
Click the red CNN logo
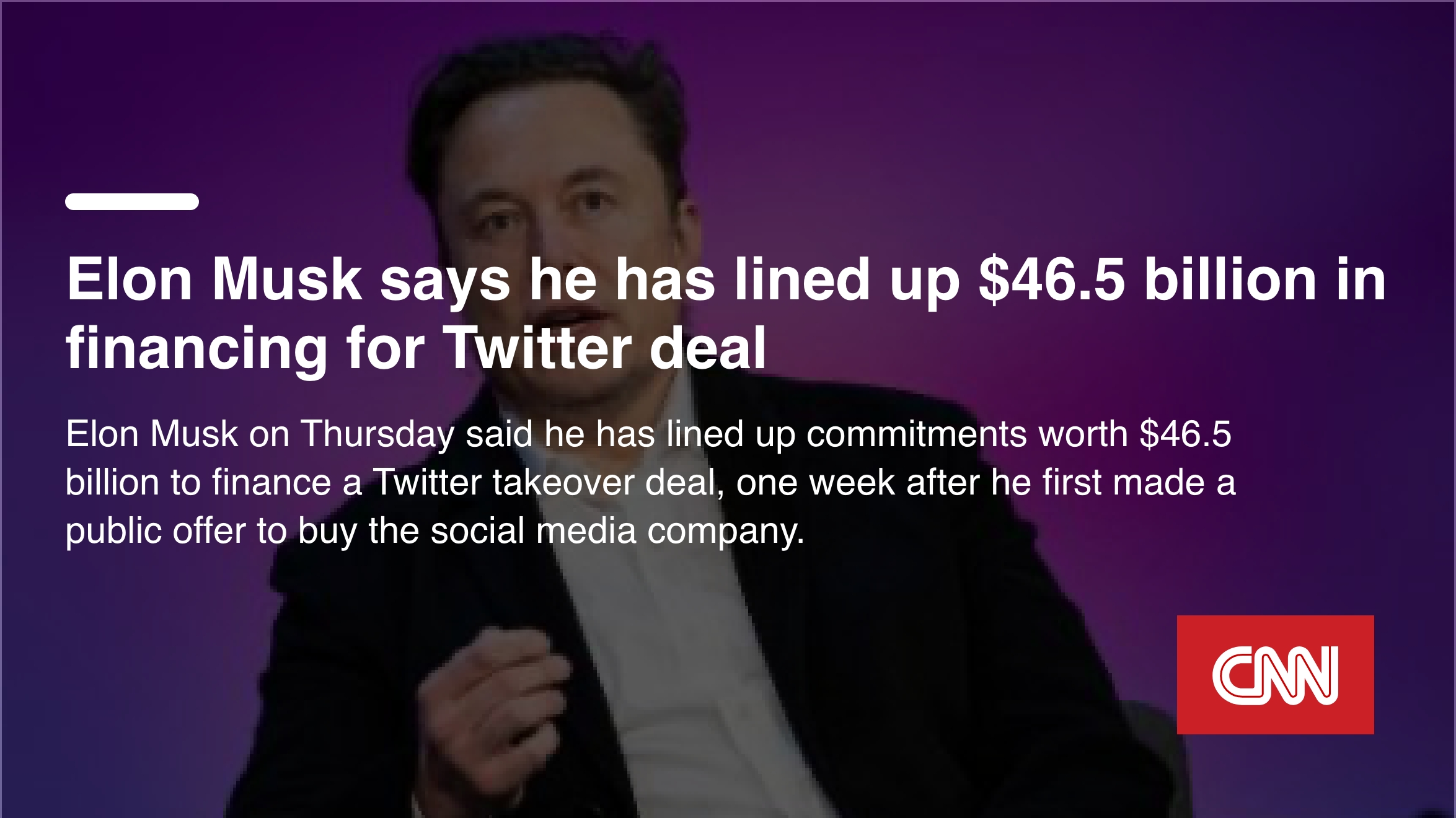coord(1275,675)
